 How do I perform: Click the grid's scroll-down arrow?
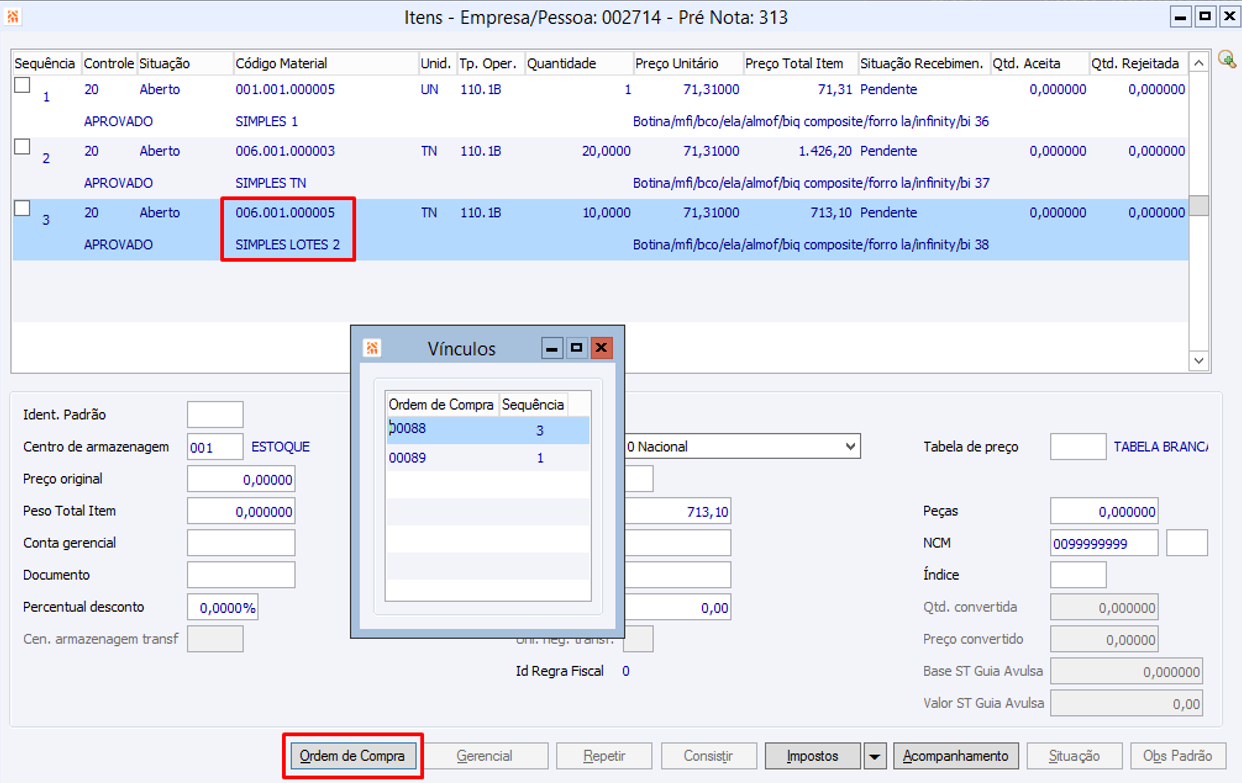coord(1199,360)
